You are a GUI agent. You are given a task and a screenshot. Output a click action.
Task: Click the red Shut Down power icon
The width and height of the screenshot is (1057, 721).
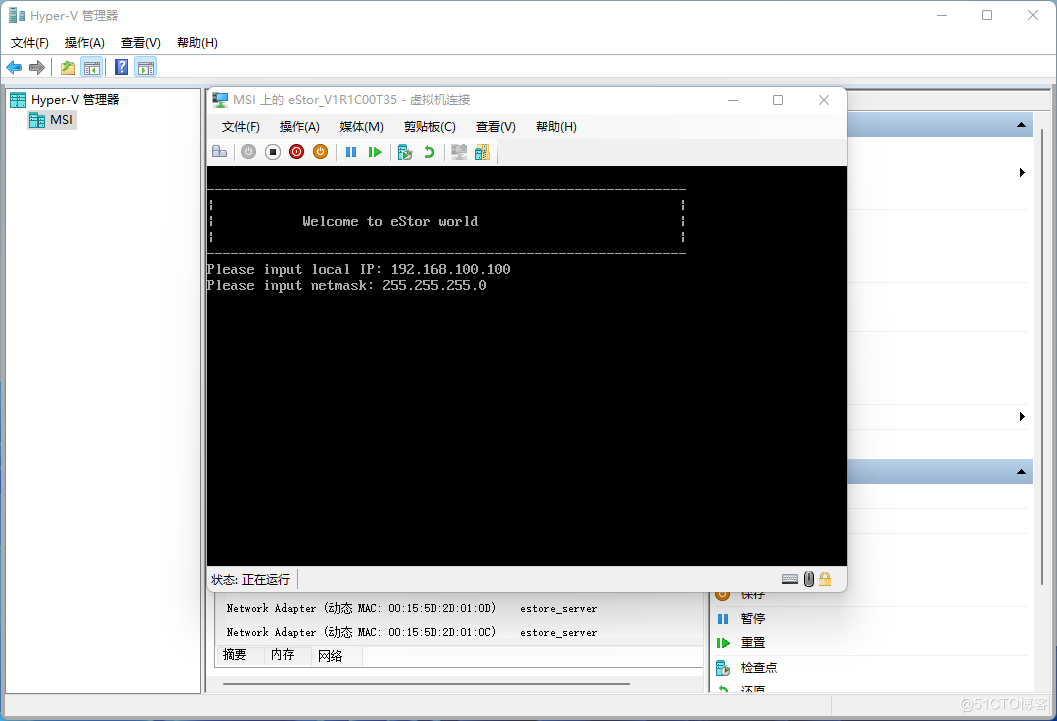pos(296,152)
